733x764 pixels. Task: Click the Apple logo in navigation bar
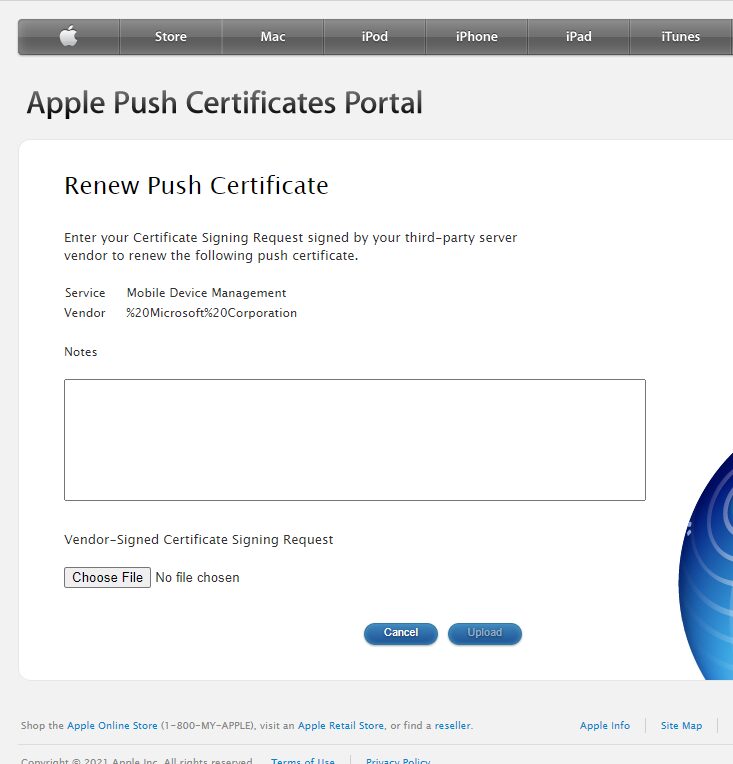(68, 37)
